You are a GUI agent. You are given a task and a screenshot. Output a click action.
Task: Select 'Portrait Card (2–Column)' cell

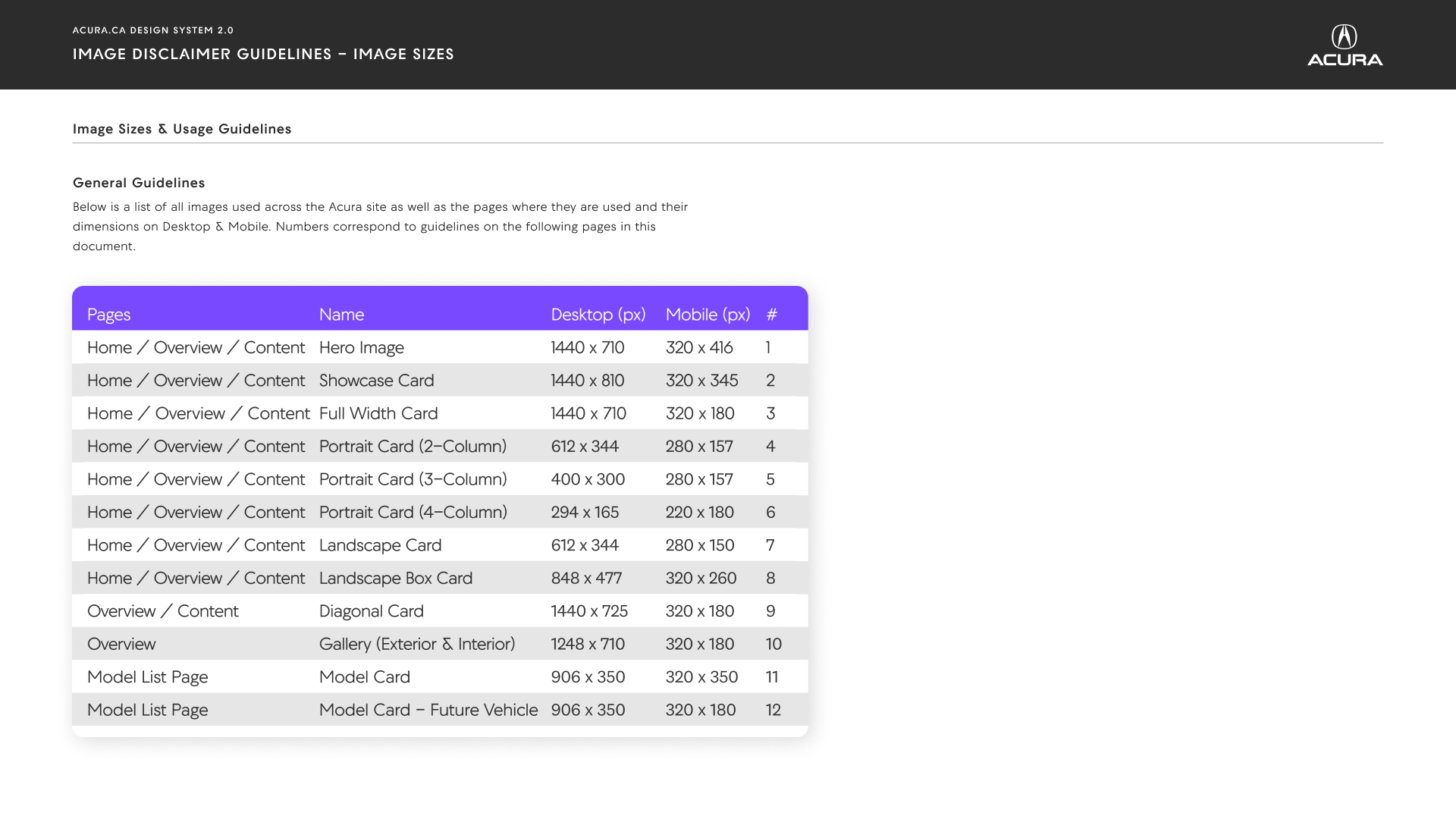coord(413,447)
